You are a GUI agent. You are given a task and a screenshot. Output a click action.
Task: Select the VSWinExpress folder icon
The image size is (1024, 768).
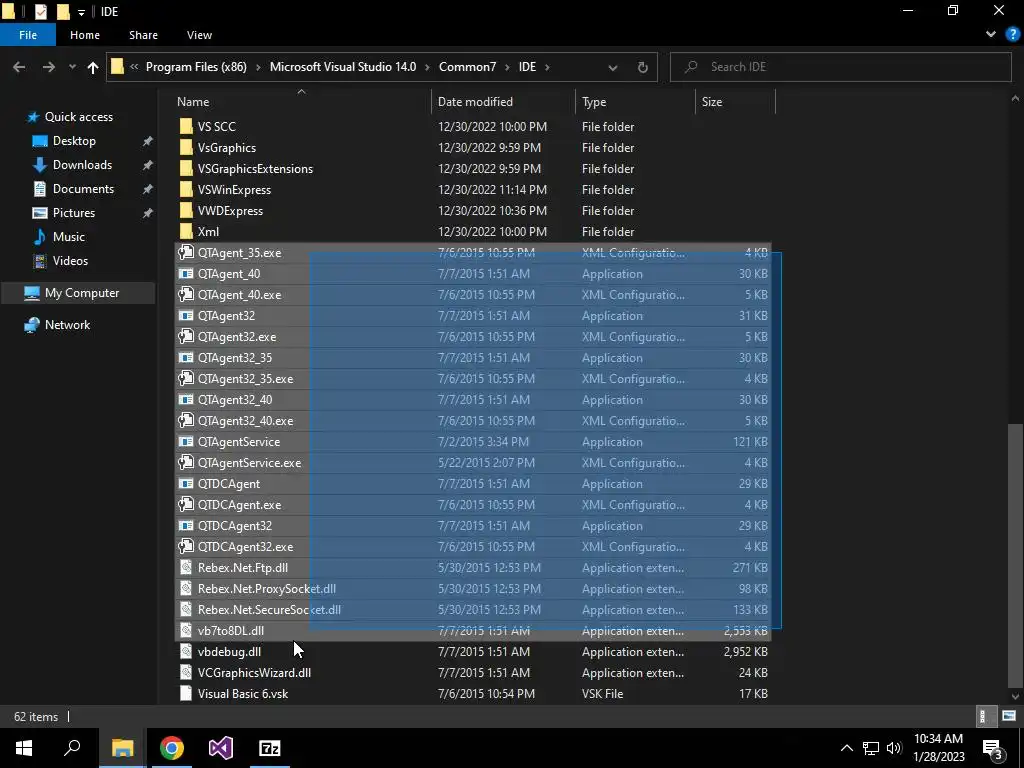click(x=186, y=189)
